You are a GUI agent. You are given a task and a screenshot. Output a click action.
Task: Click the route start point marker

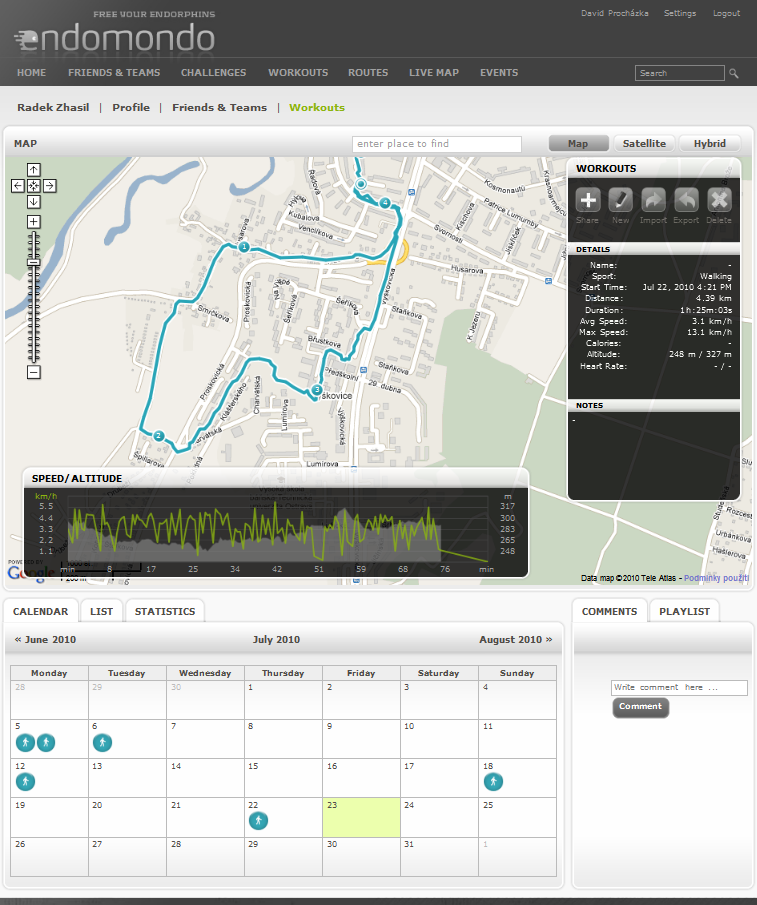point(361,184)
